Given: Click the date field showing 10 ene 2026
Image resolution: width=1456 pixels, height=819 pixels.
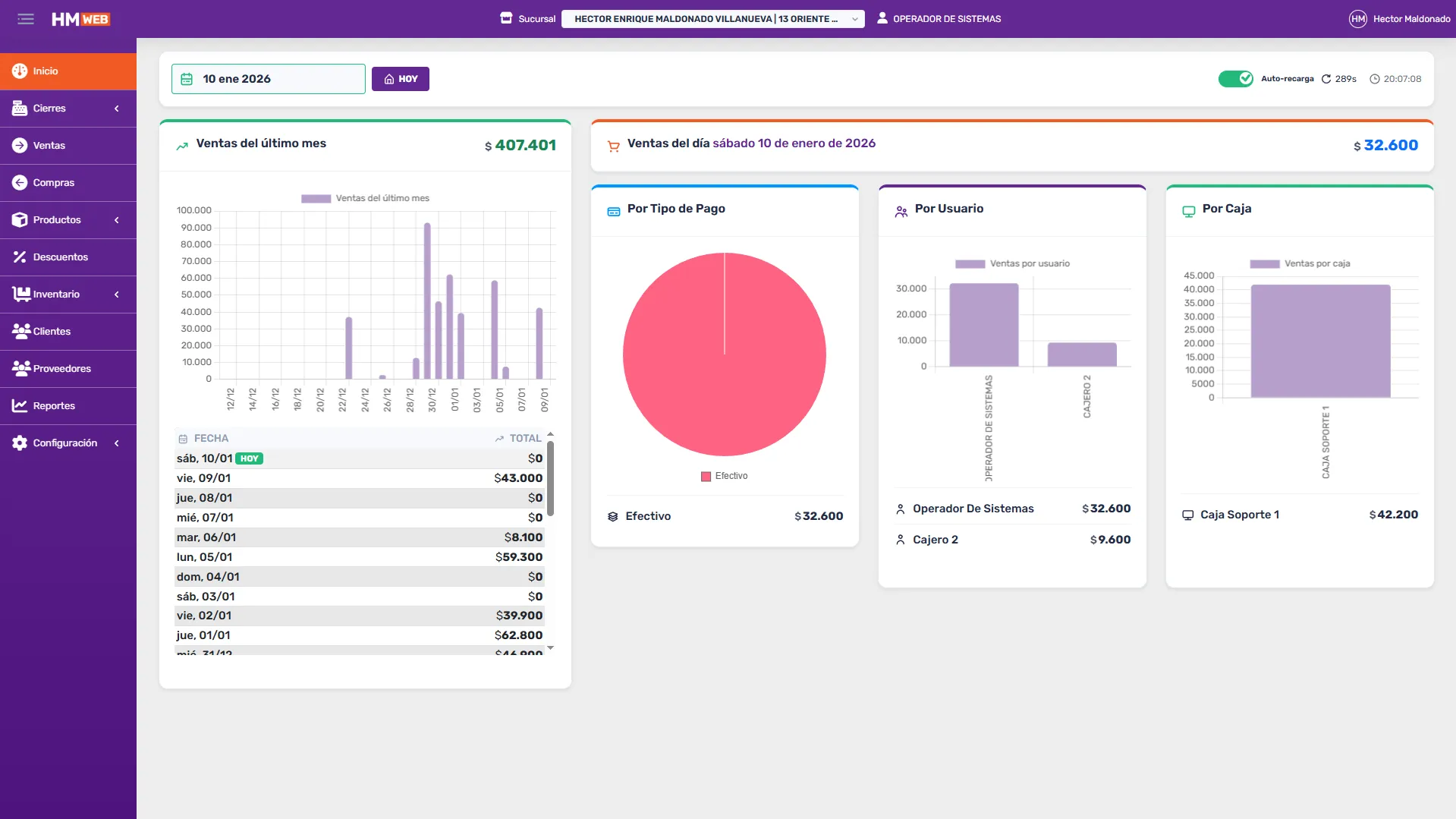Looking at the screenshot, I should 268,79.
